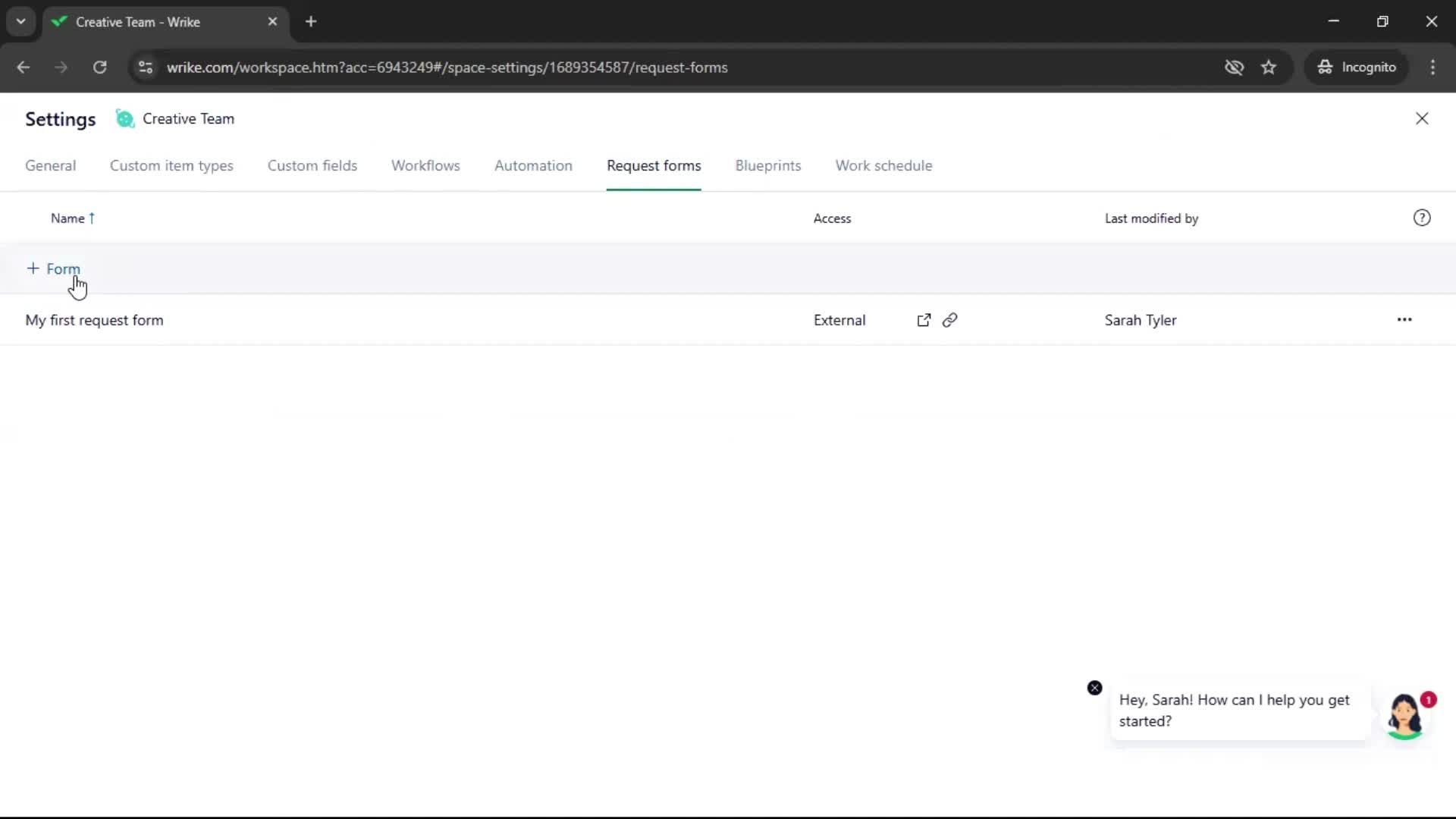Viewport: 1456px width, 819px height.
Task: Select the Request forms tab
Action: (654, 165)
